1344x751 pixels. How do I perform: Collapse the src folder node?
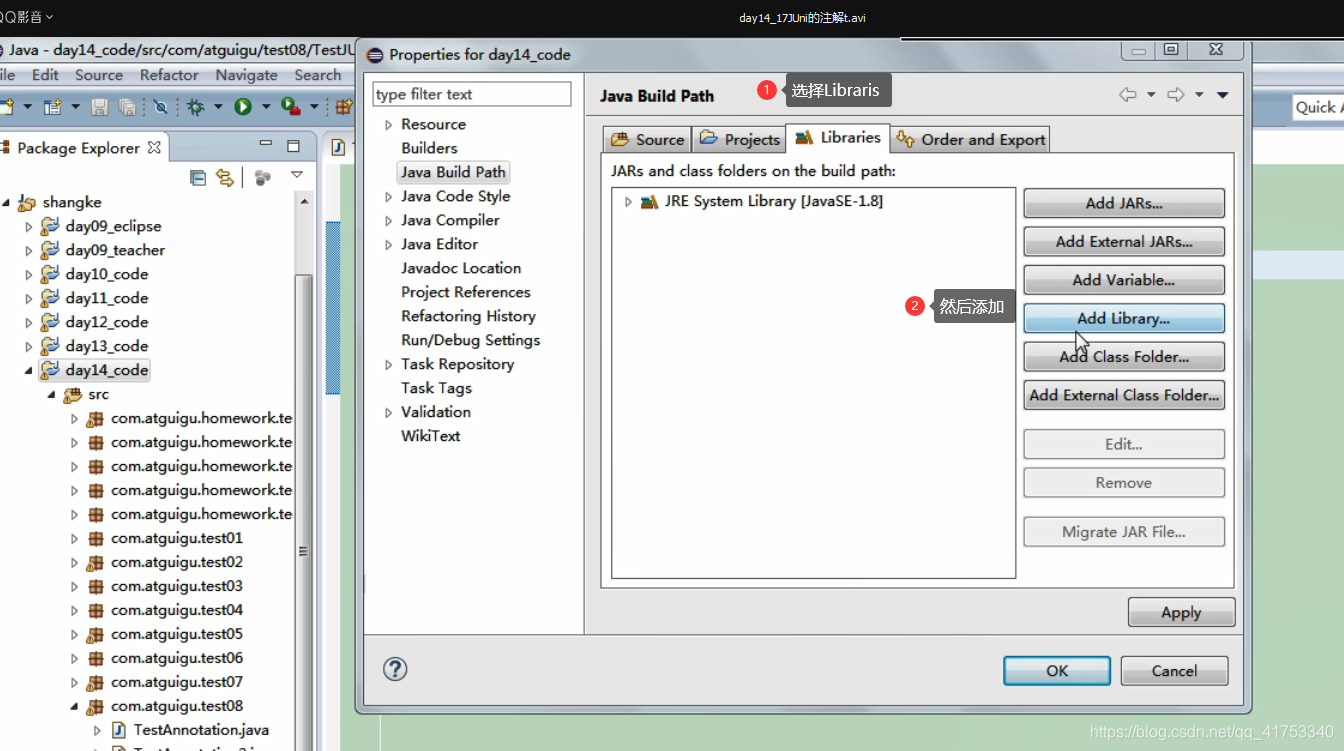(x=52, y=395)
